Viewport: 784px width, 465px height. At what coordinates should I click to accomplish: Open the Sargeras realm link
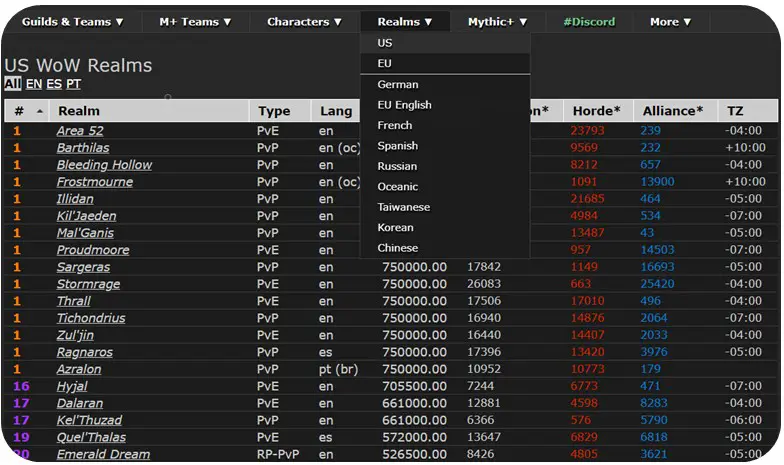pos(84,267)
